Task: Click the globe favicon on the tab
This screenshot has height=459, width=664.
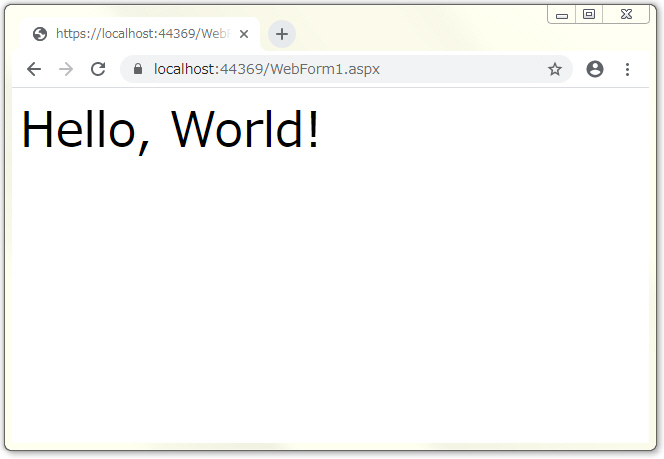Action: [40, 34]
